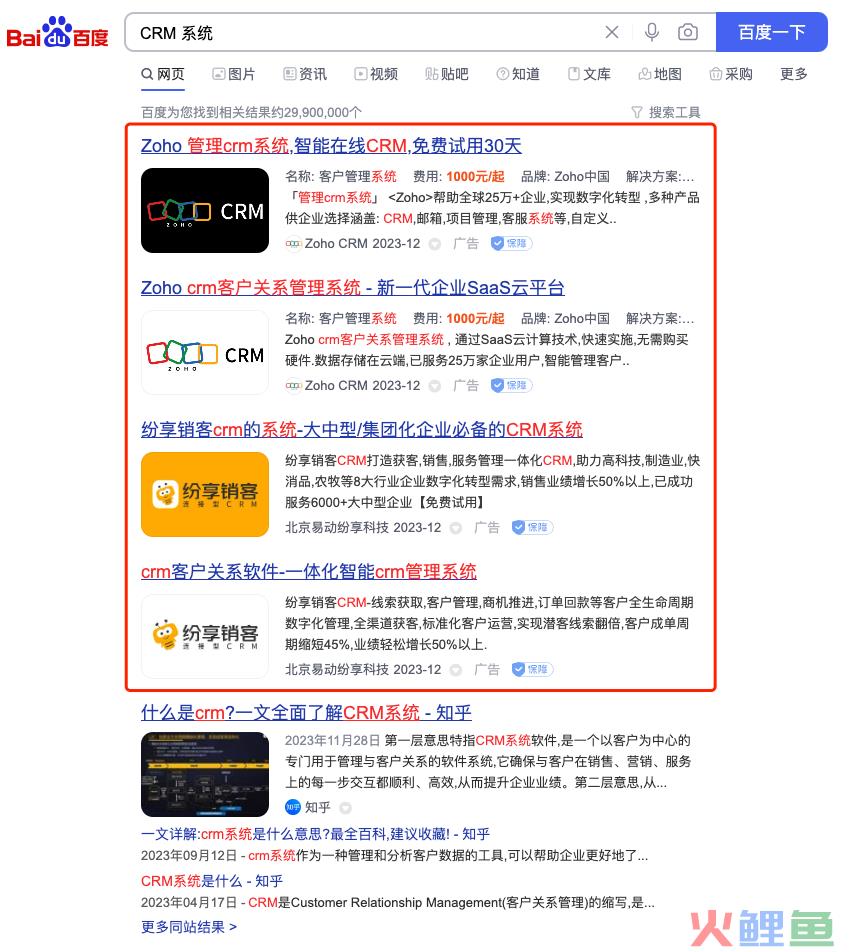Click 保障 badge in first Zoho ad
Image resolution: width=858 pixels, height=952 pixels.
[511, 243]
